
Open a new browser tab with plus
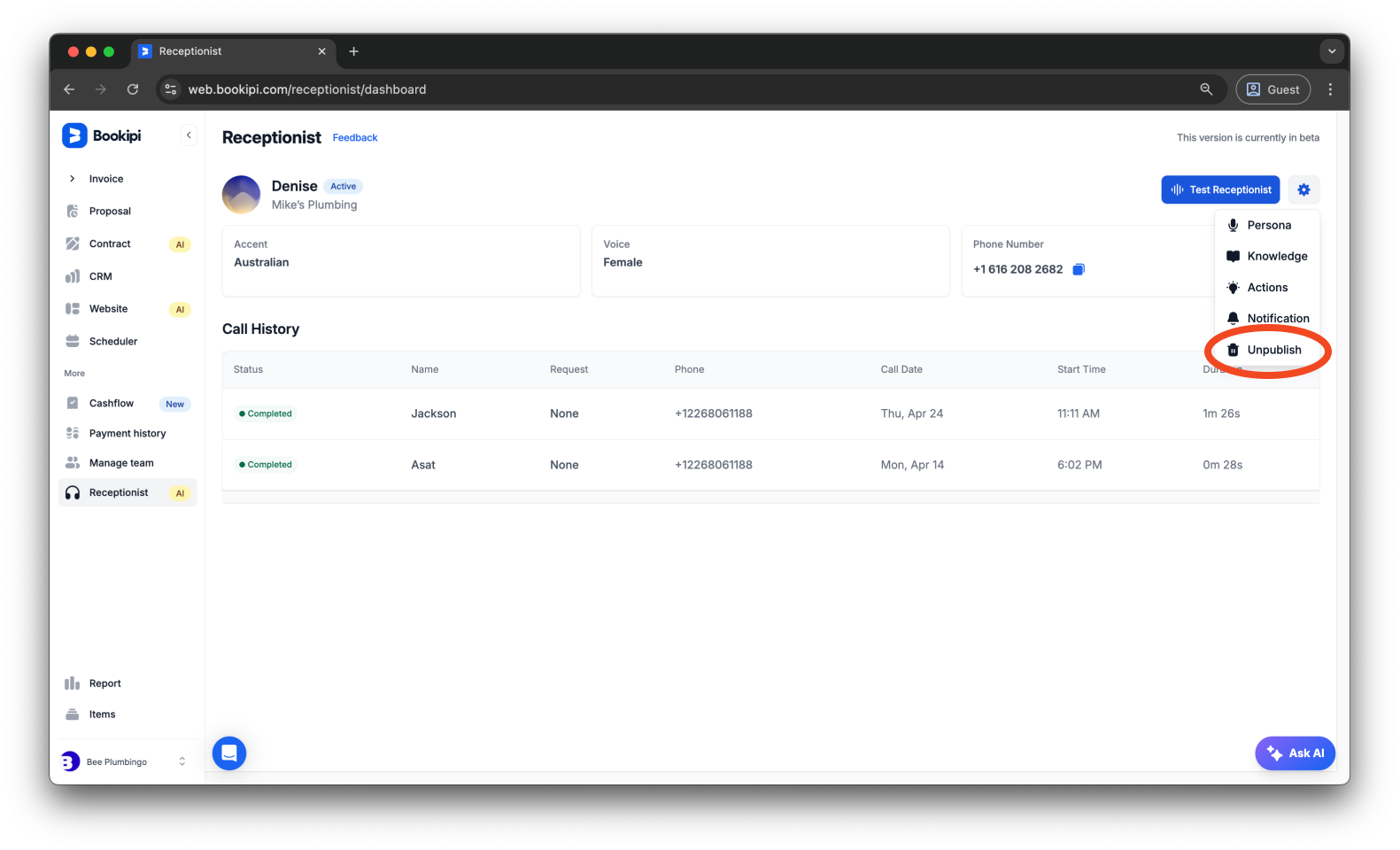tap(353, 51)
